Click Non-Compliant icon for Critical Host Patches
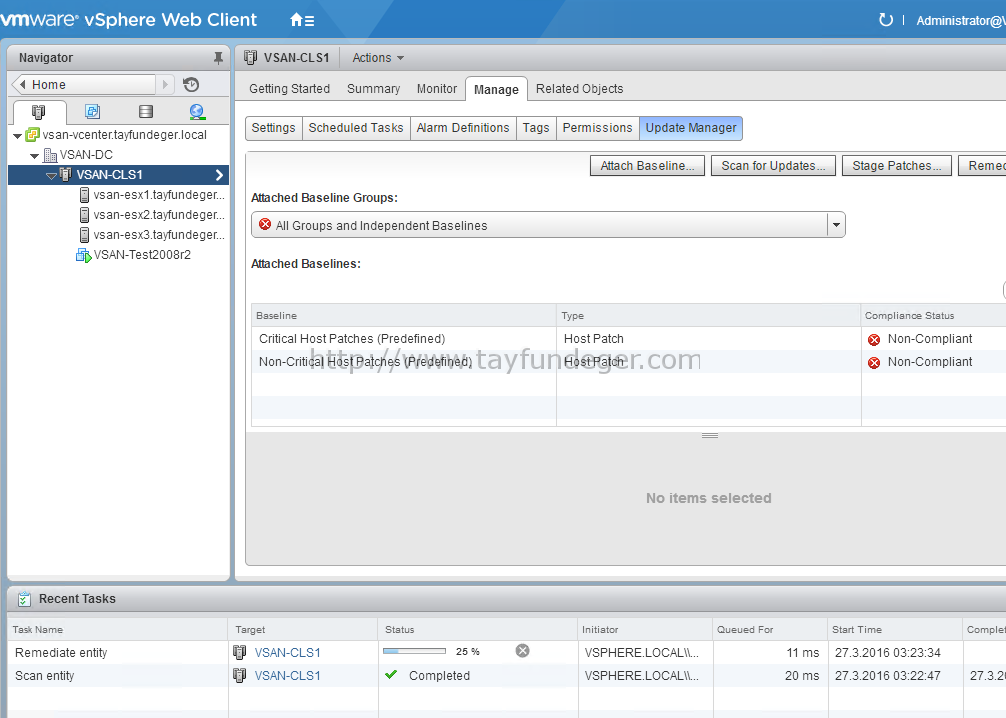 (x=874, y=339)
